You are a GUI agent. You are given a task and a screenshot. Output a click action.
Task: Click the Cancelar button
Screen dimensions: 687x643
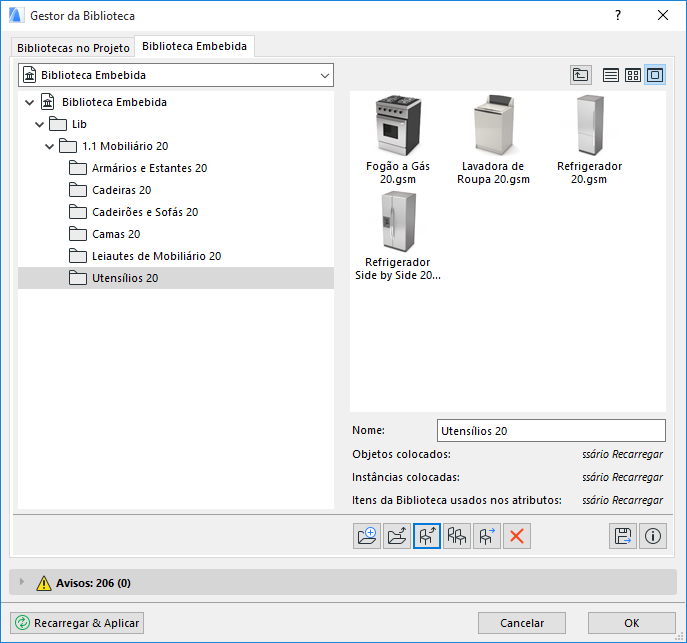(522, 623)
